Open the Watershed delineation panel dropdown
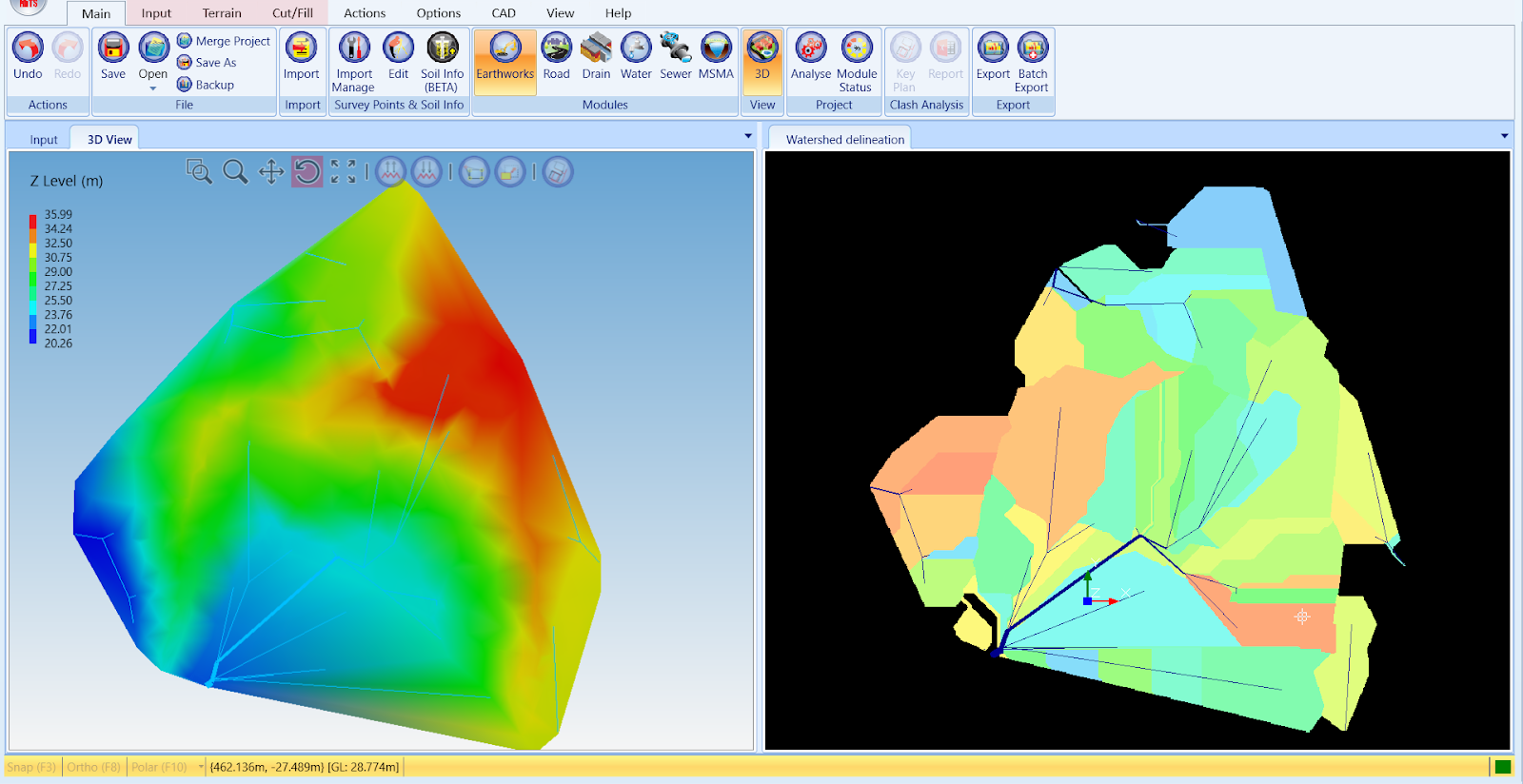1523x784 pixels. point(1504,136)
